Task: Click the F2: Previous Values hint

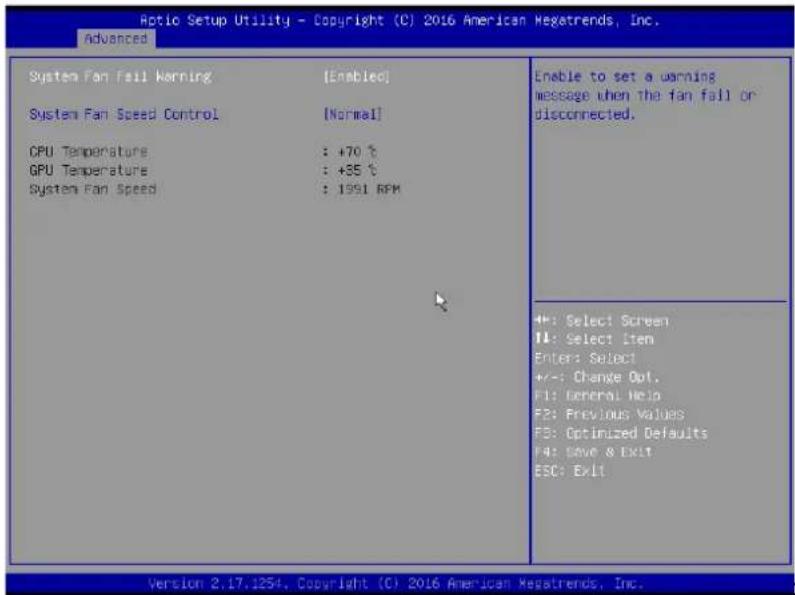Action: (x=609, y=414)
